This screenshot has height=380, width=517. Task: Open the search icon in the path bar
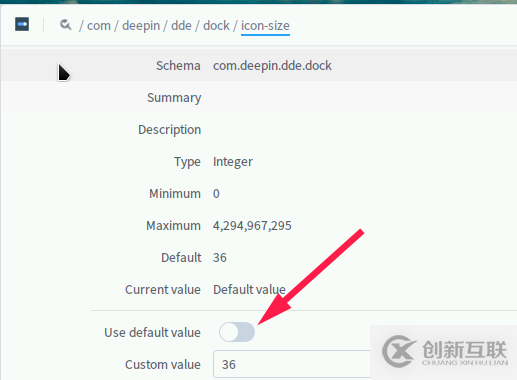(66, 25)
